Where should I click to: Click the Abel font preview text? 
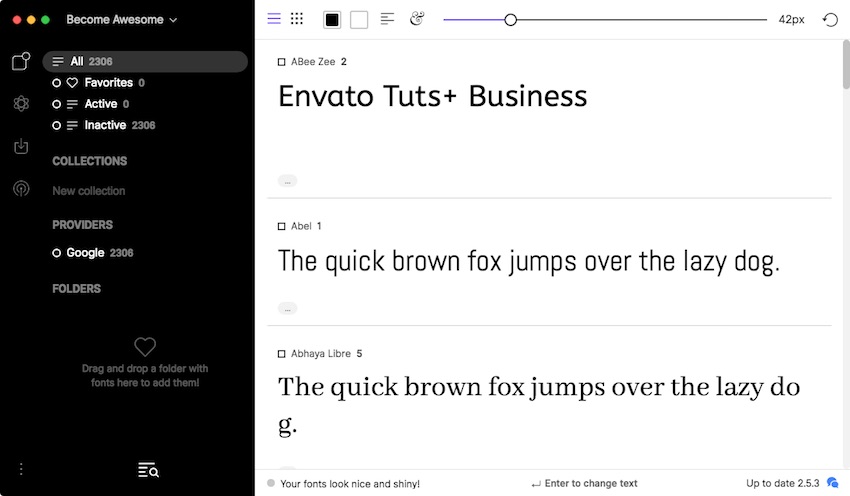coord(529,261)
